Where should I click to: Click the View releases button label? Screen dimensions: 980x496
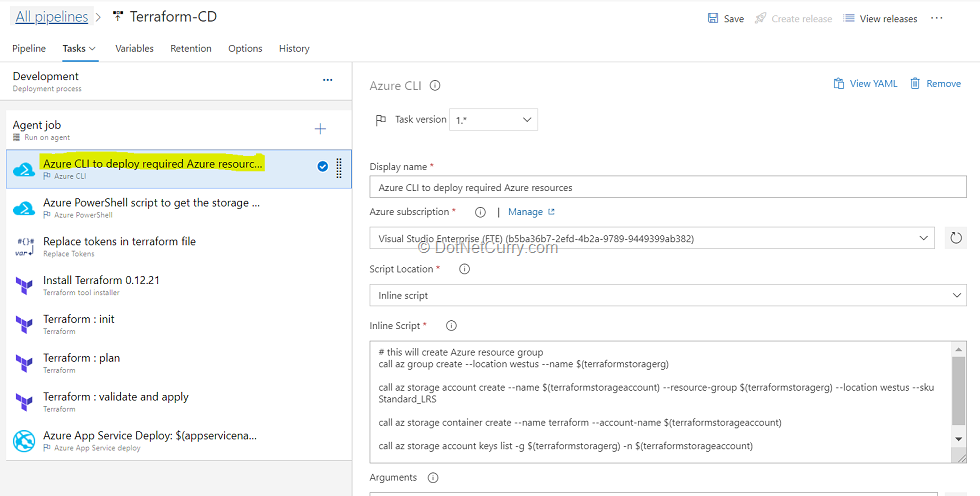pyautogui.click(x=889, y=19)
